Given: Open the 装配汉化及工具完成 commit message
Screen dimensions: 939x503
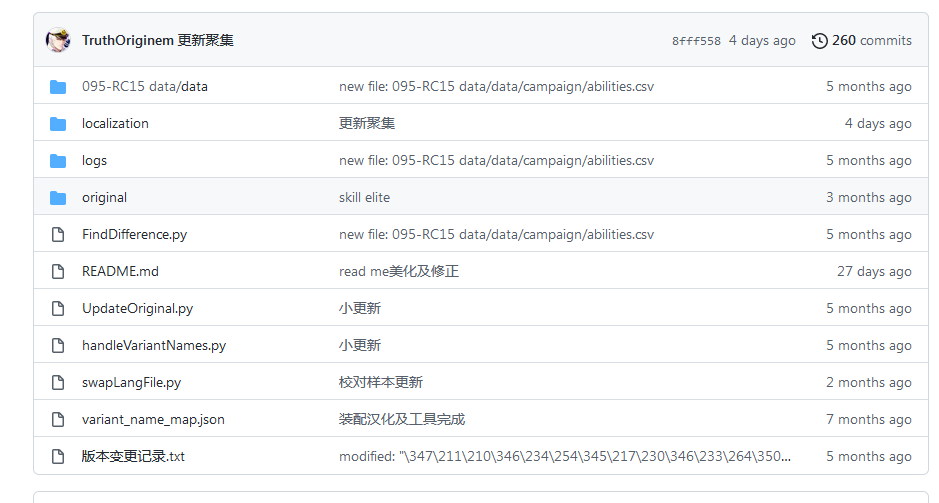Looking at the screenshot, I should 401,420.
